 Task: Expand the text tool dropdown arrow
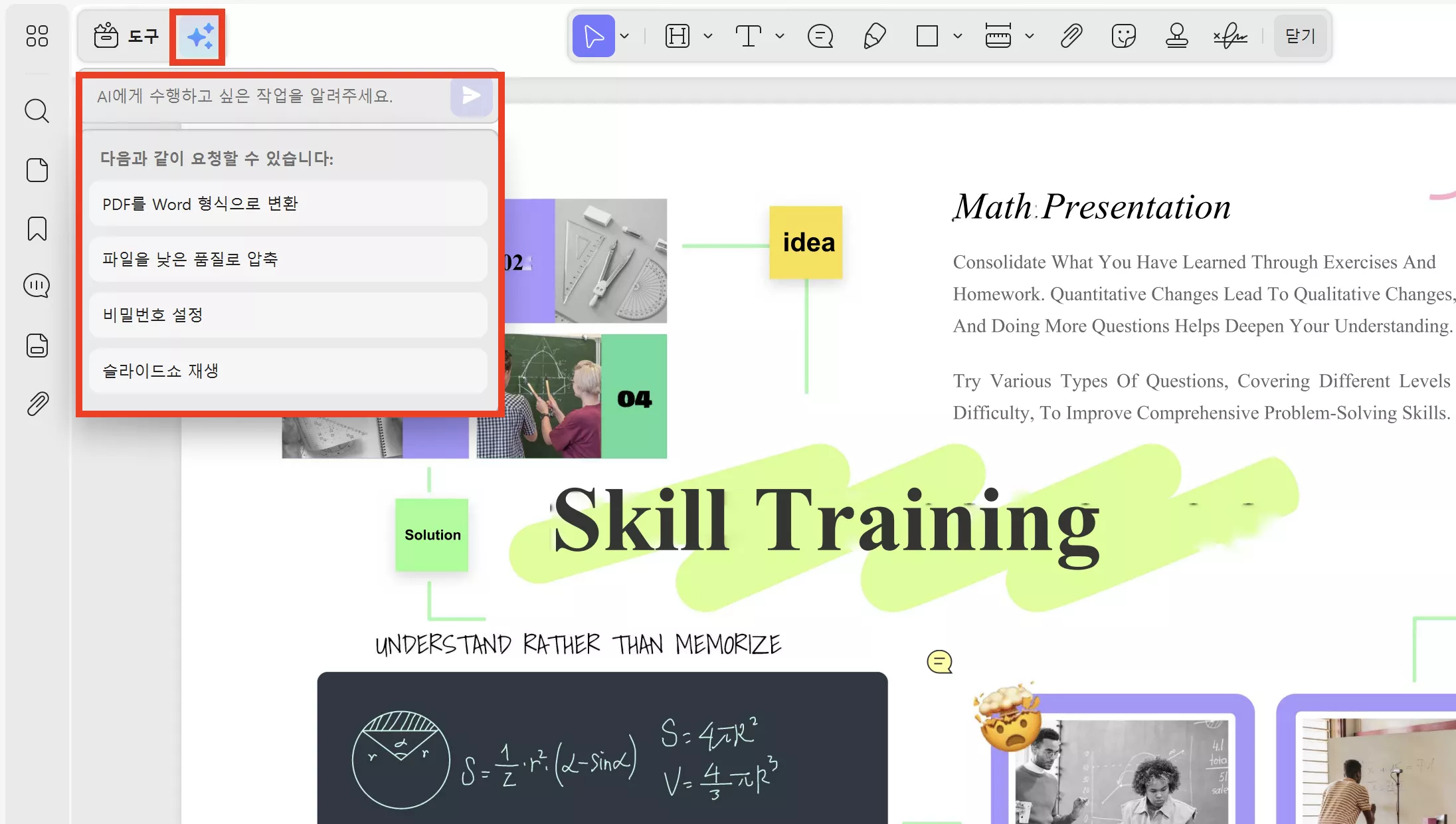780,36
